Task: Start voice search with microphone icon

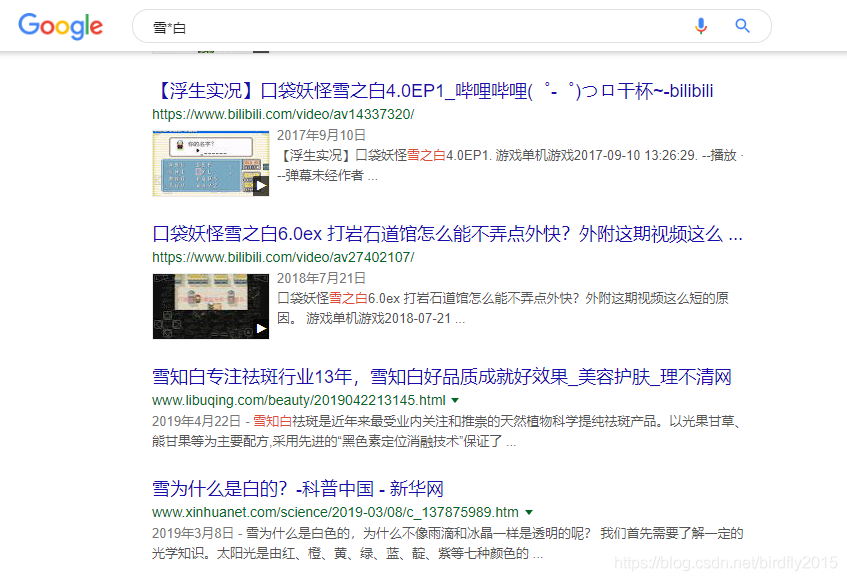Action: coord(701,26)
